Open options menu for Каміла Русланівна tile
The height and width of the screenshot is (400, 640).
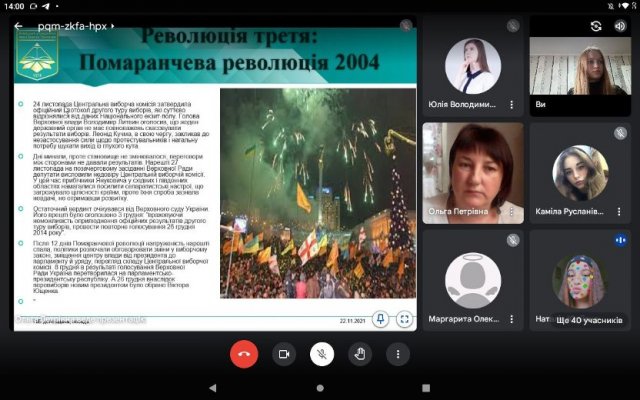(619, 211)
